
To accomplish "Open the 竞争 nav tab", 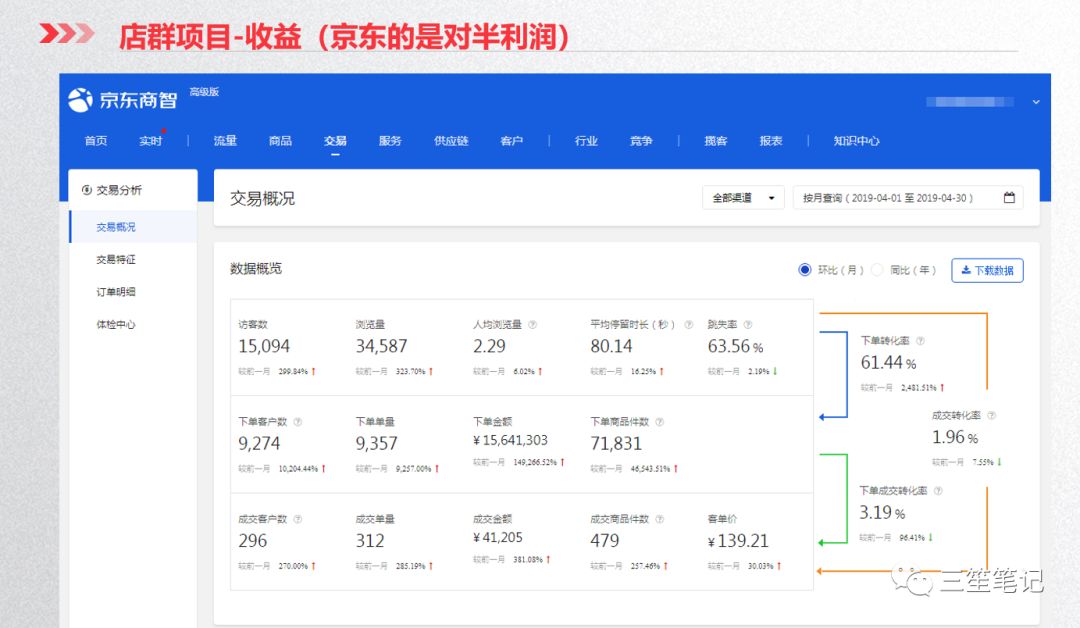I will (x=641, y=140).
